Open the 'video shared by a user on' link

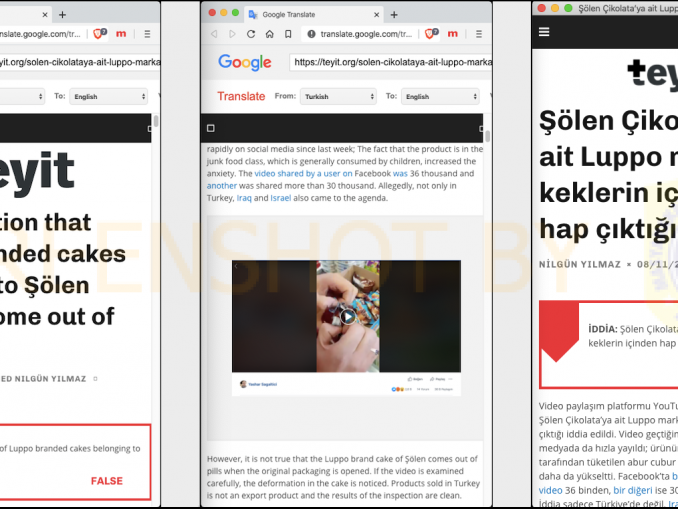coord(303,173)
